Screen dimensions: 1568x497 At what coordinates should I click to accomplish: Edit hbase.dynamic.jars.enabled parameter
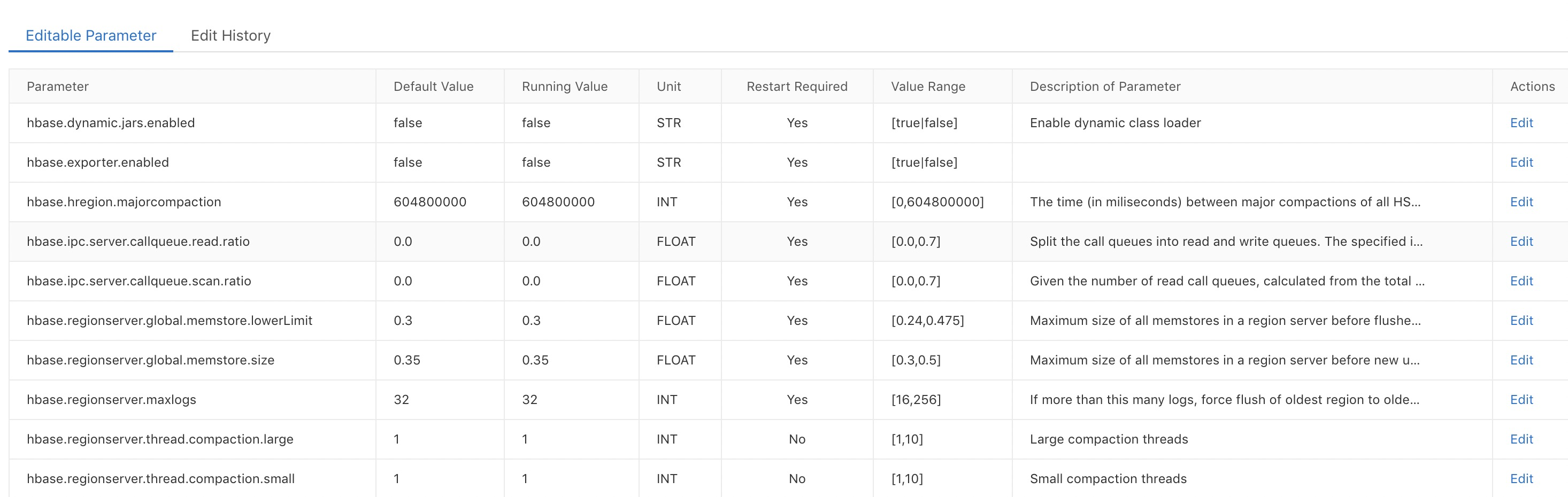1521,123
